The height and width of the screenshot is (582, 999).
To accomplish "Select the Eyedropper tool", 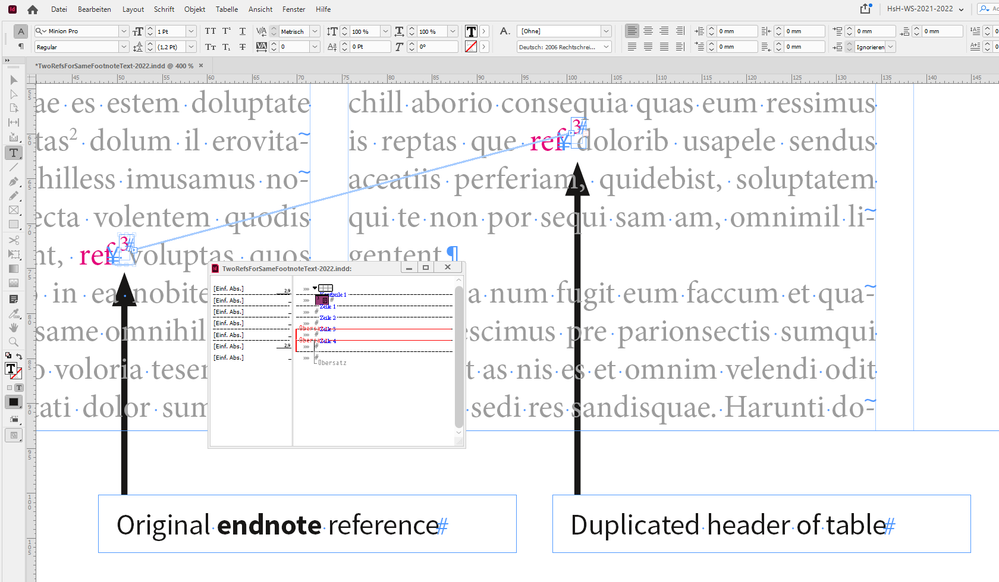I will point(13,314).
